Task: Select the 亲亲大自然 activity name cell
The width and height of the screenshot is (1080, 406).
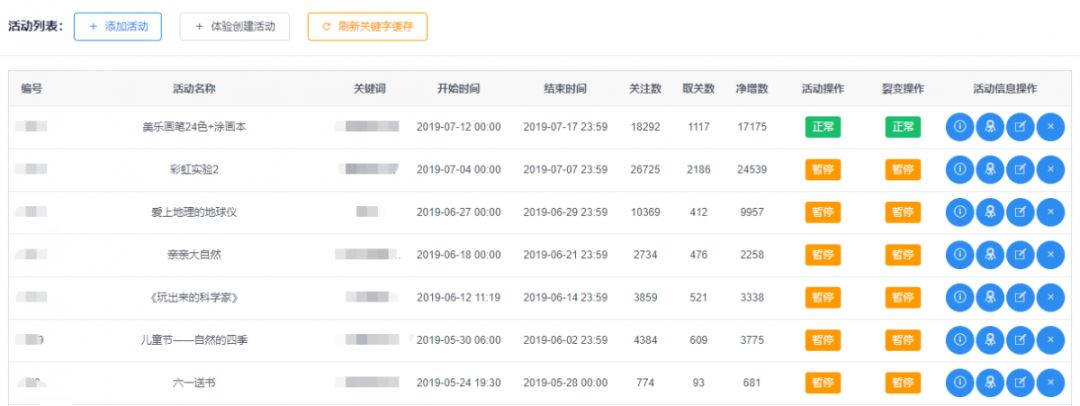Action: (x=194, y=255)
